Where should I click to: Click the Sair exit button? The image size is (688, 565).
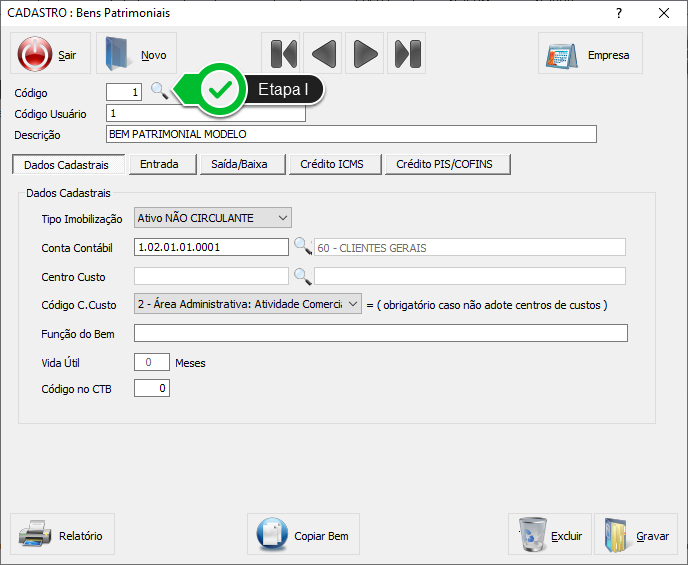pyautogui.click(x=50, y=54)
